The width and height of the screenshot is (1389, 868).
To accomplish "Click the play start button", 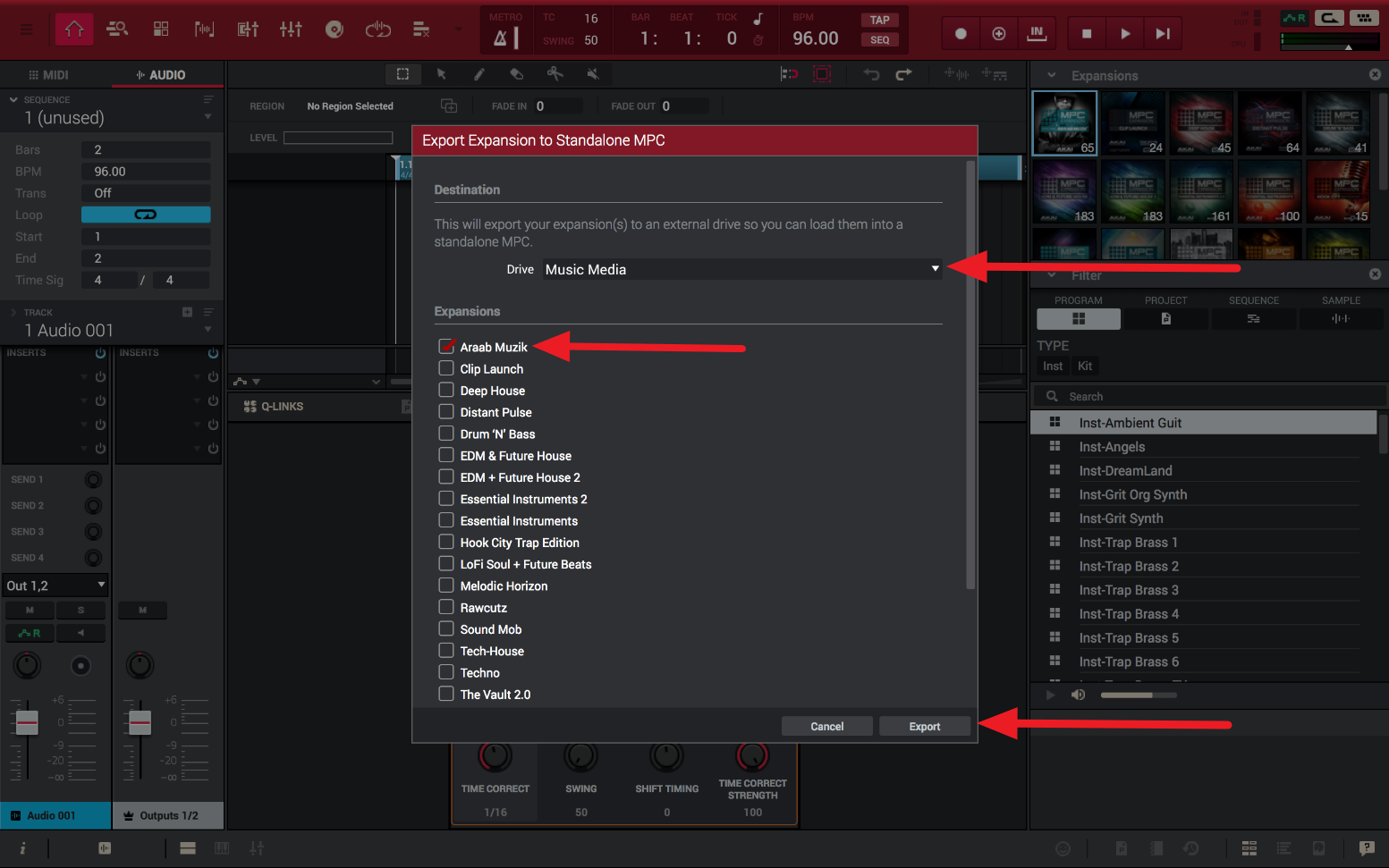I will [x=1163, y=34].
